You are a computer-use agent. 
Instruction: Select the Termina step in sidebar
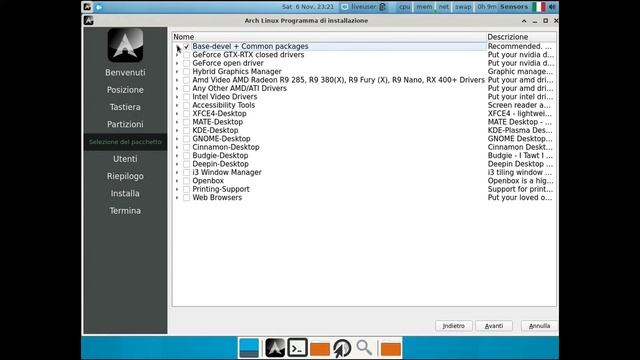pos(125,211)
